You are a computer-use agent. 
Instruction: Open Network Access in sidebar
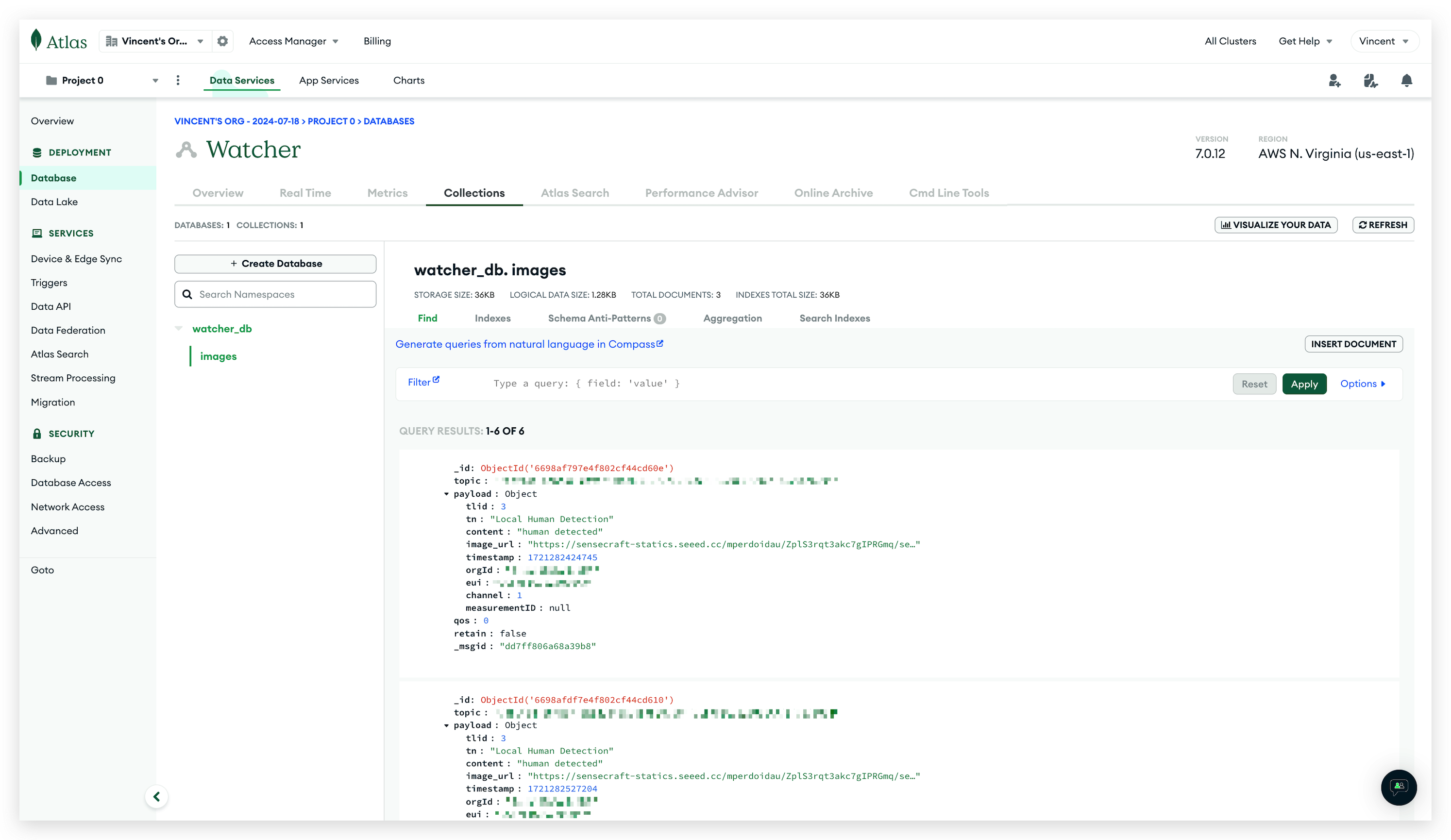tap(67, 506)
